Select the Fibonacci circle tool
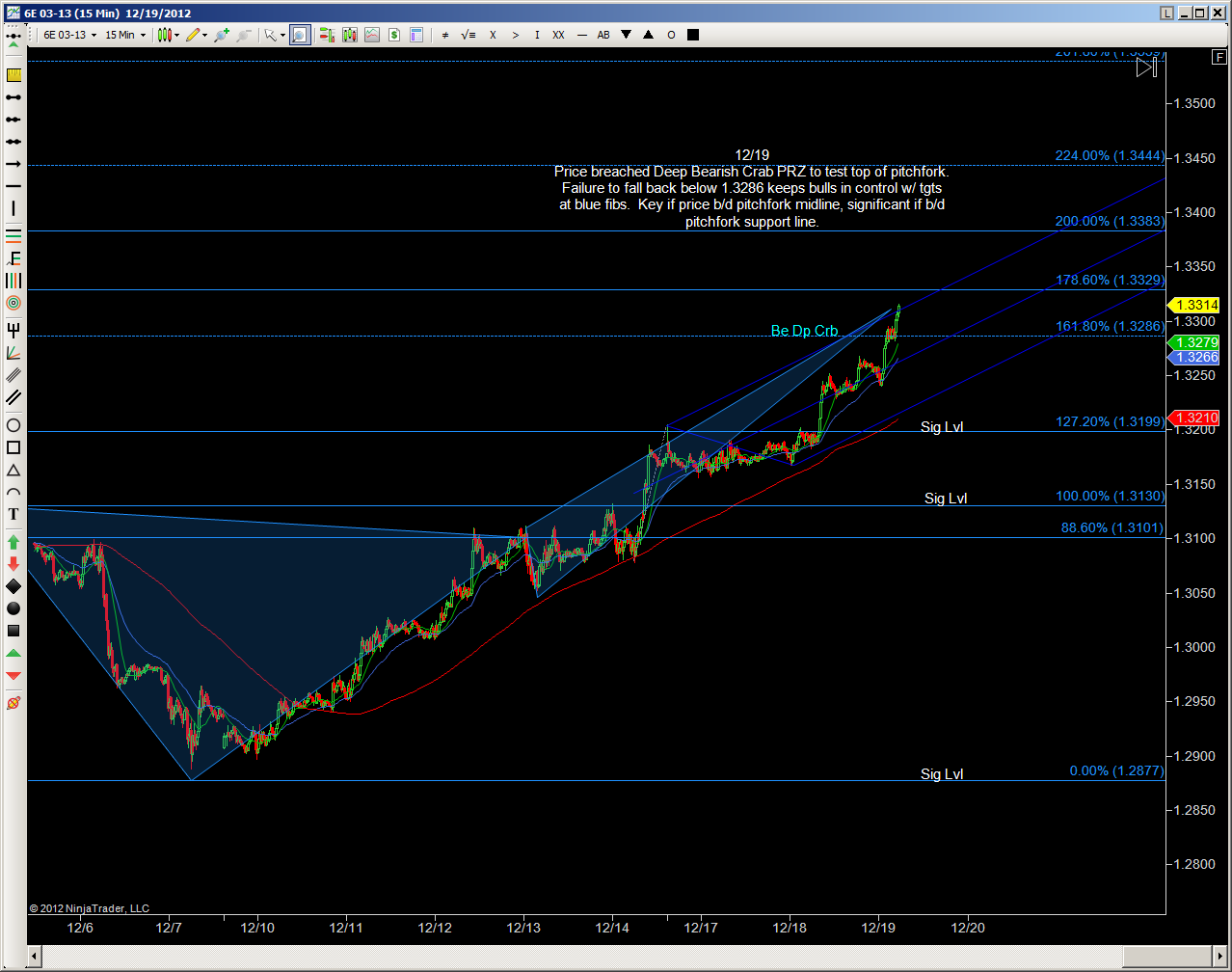Viewport: 1232px width, 972px height. 13,303
